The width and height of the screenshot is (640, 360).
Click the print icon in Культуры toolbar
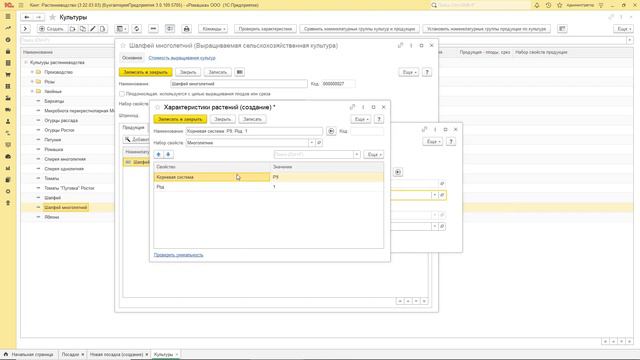187,29
